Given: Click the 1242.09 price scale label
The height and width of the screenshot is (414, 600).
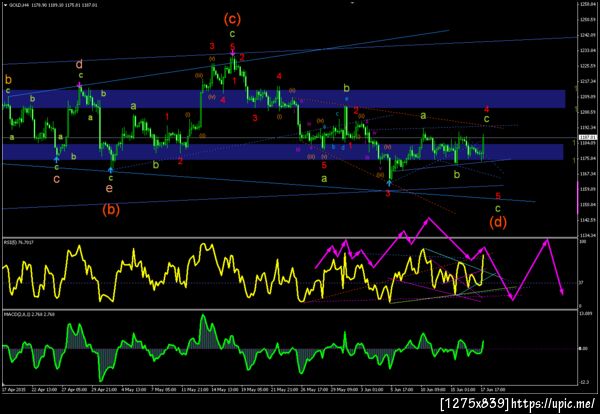Looking at the screenshot, I should [x=587, y=35].
